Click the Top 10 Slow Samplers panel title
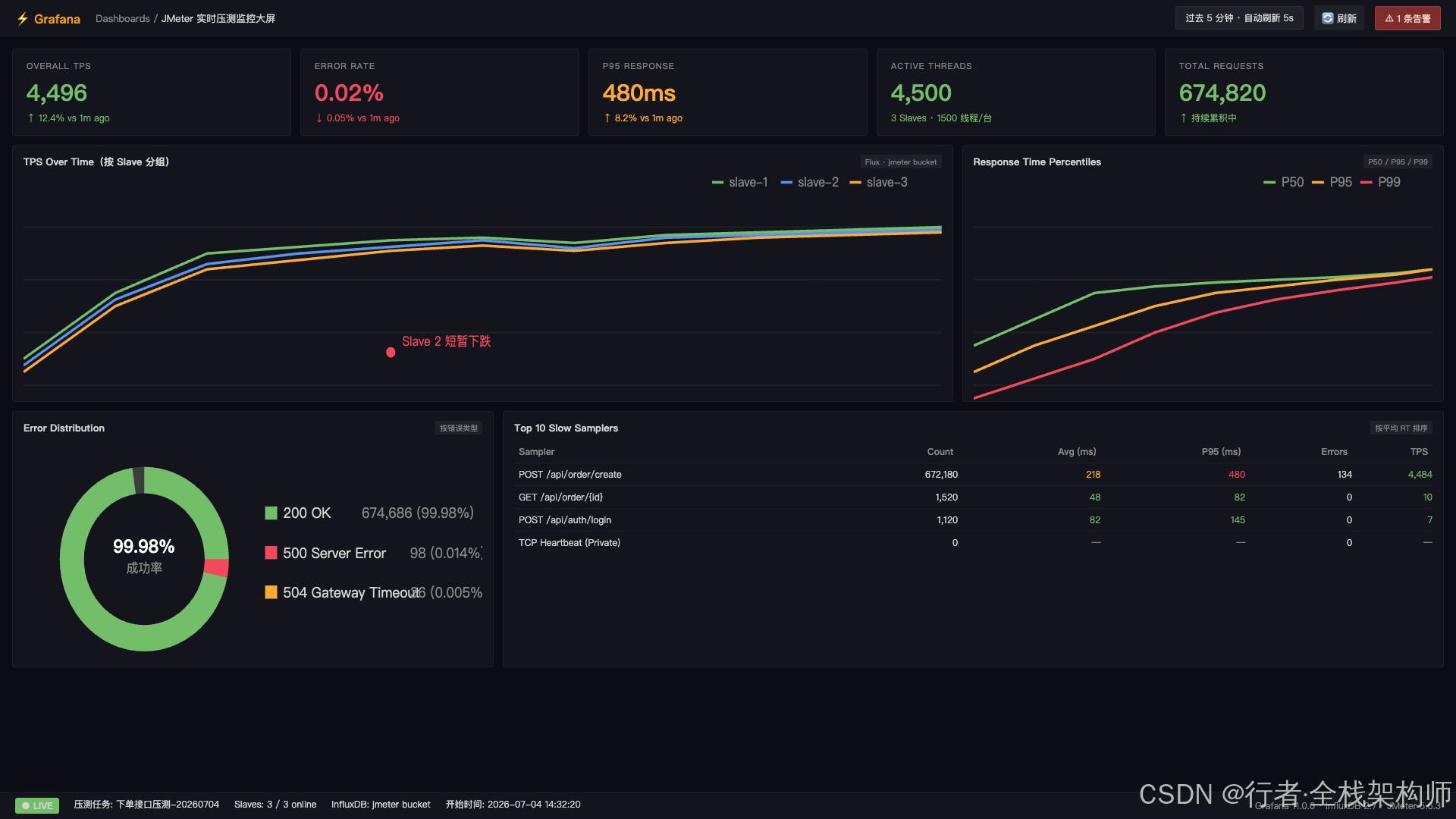 point(566,428)
